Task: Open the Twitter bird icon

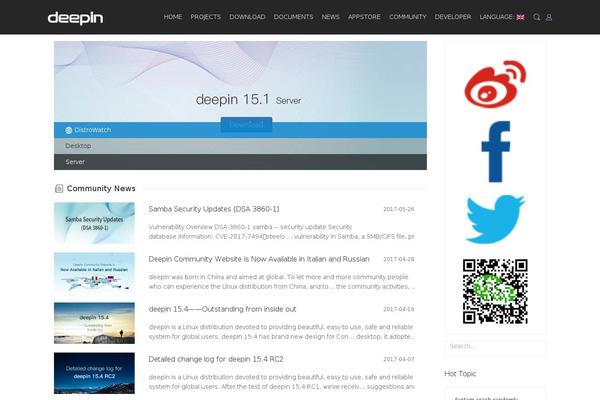Action: (x=496, y=219)
